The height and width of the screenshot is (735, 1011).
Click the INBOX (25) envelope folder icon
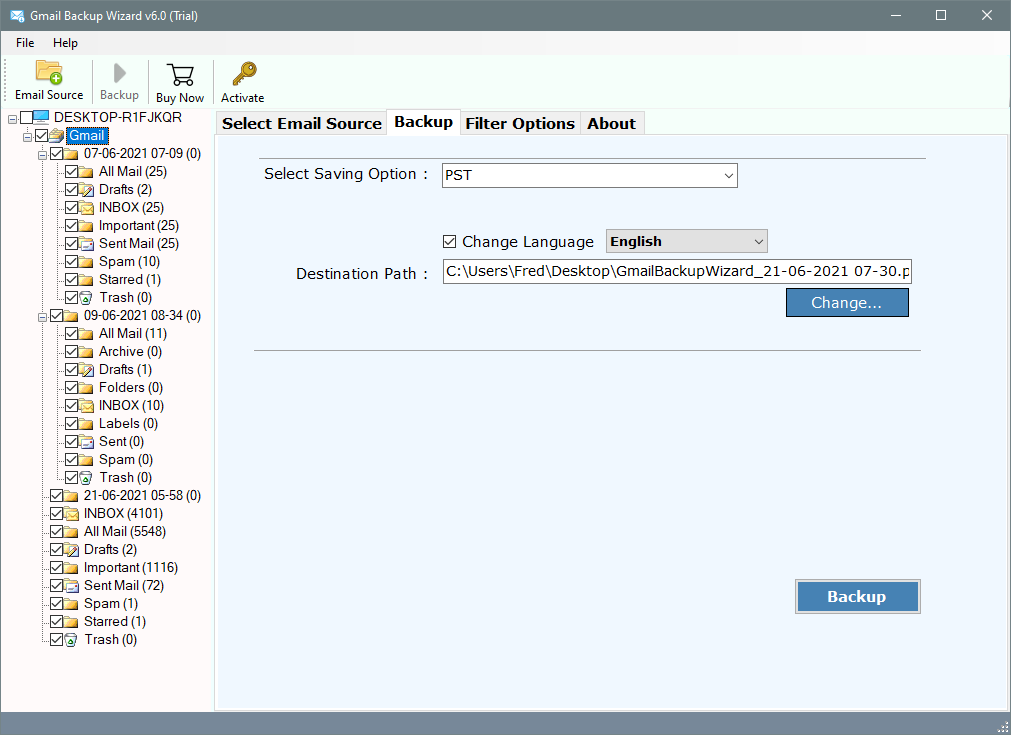coord(86,208)
